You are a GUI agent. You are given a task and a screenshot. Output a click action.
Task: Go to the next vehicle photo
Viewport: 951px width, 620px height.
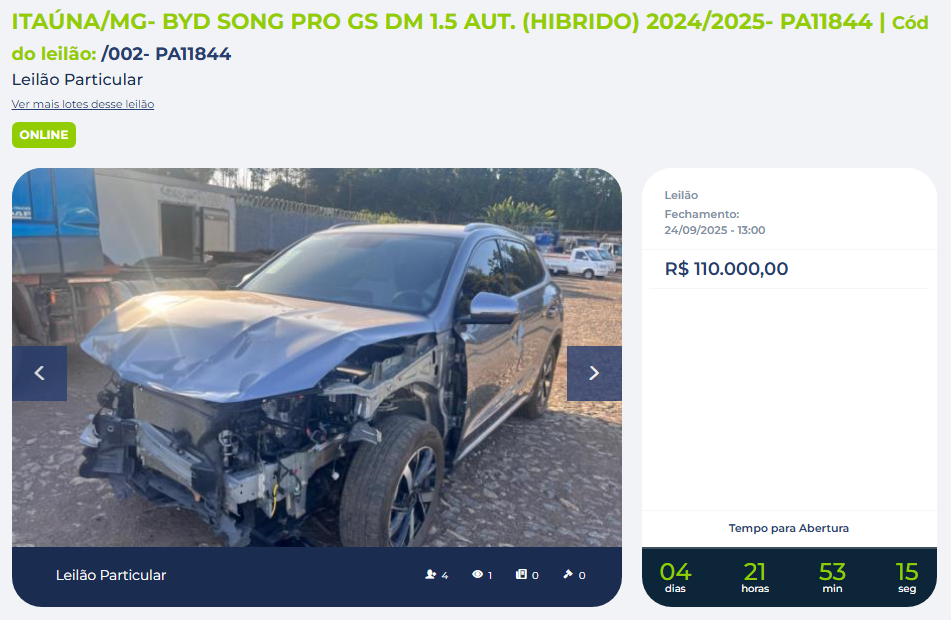(x=594, y=373)
